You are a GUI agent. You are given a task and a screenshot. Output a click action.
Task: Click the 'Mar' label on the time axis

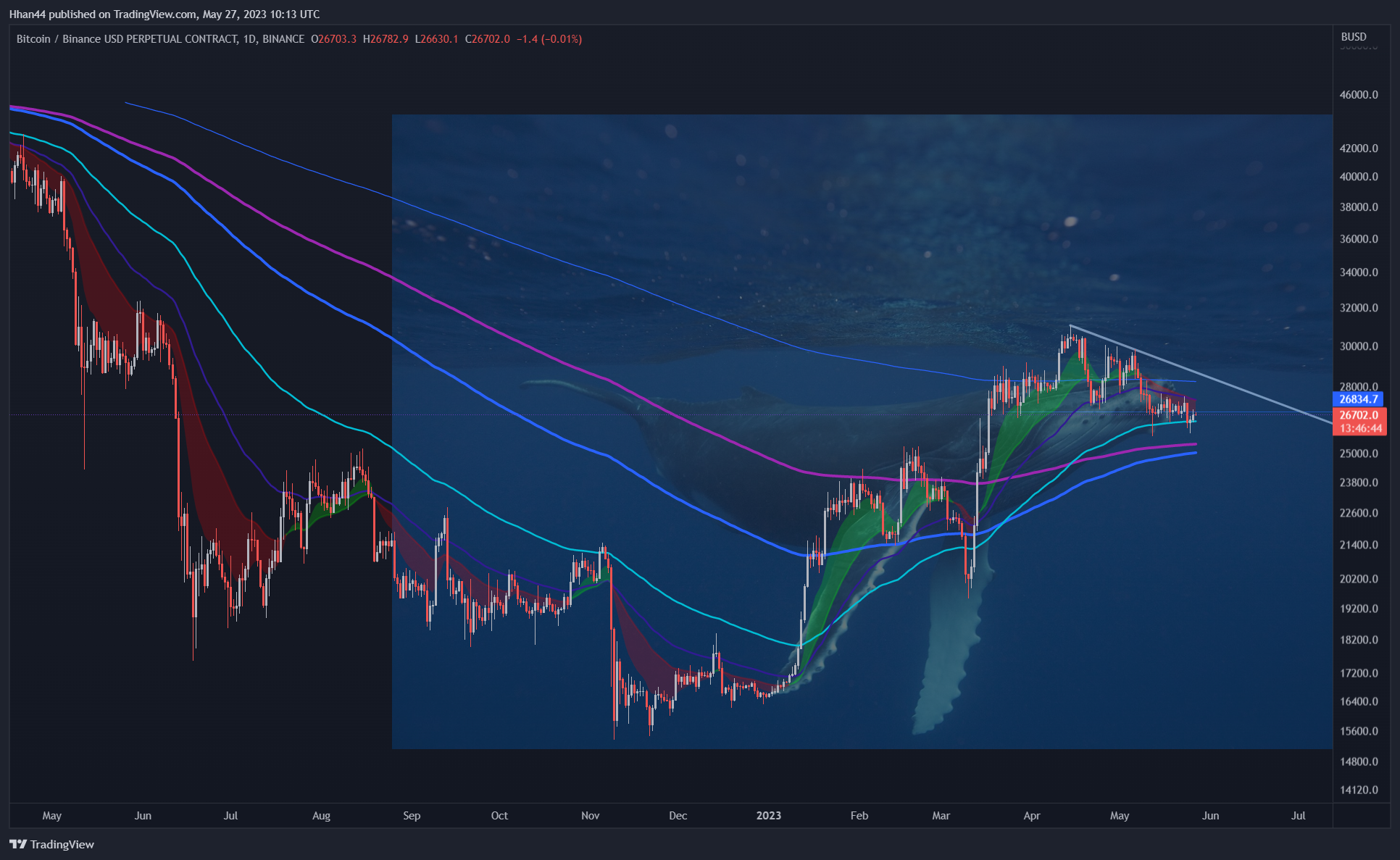pos(941,816)
